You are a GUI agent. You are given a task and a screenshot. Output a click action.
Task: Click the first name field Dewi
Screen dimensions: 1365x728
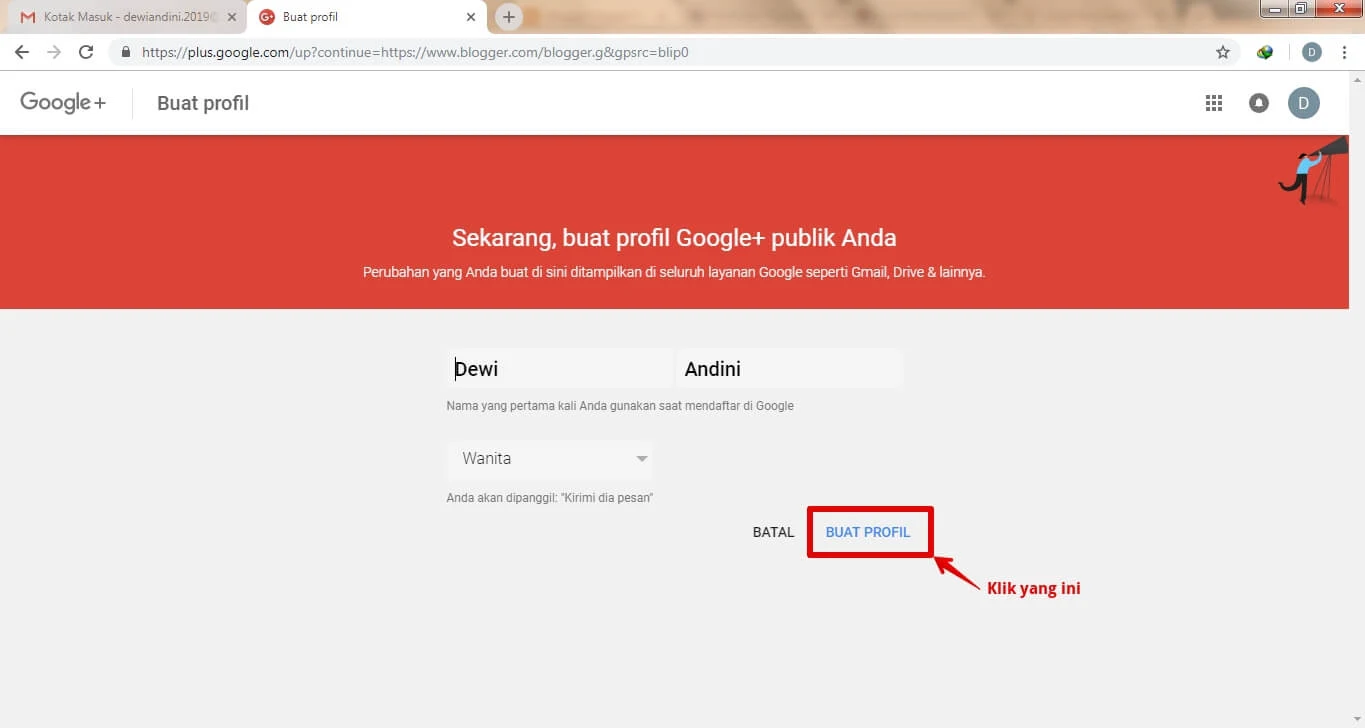559,368
